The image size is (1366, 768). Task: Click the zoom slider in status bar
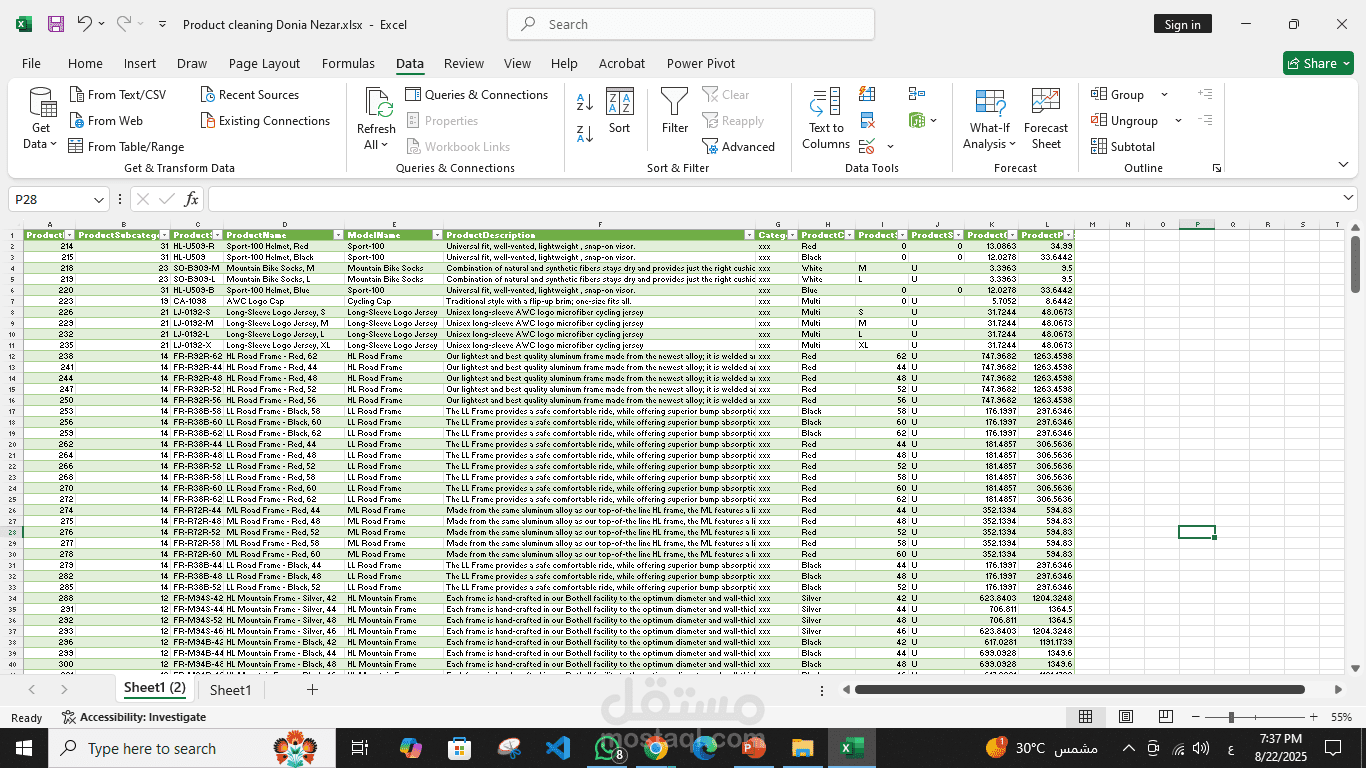pyautogui.click(x=1231, y=717)
